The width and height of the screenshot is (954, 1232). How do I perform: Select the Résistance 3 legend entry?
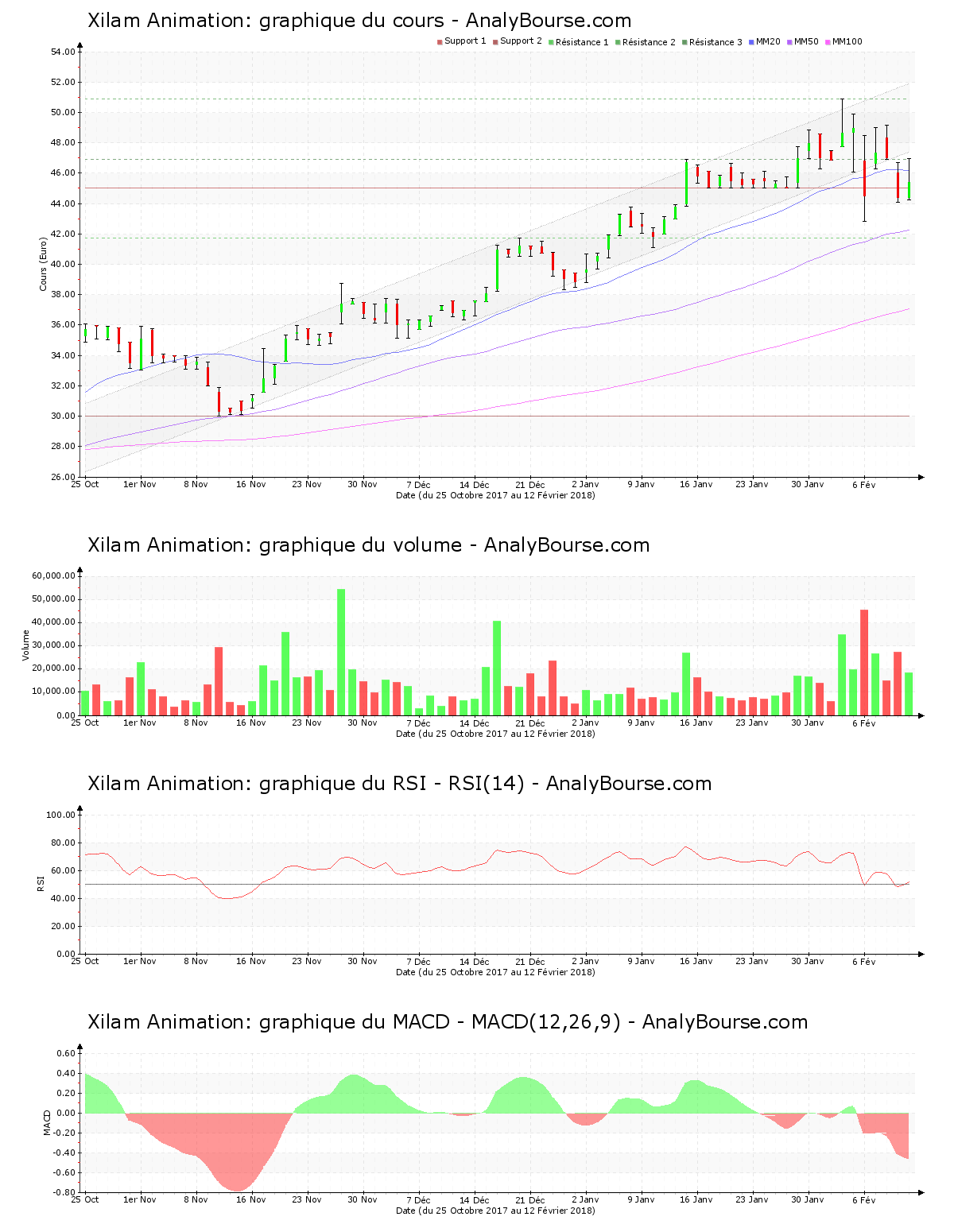coord(712,42)
